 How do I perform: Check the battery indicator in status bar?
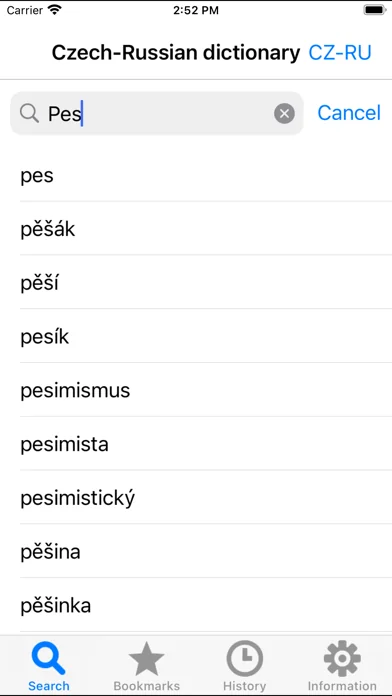(x=374, y=10)
